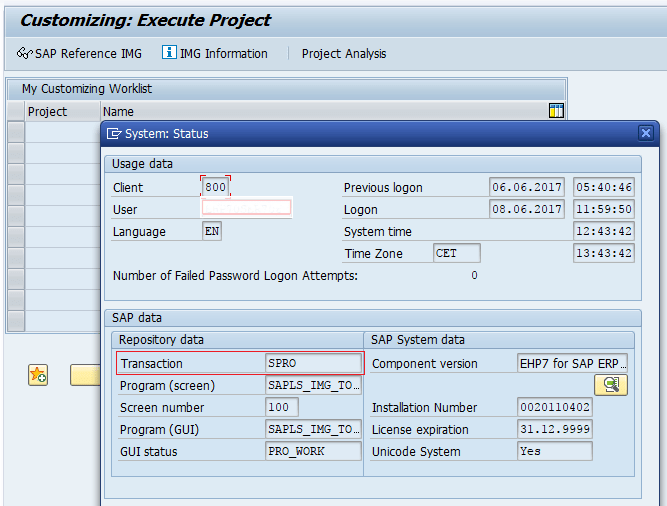Open SAP Reference IMG
The image size is (667, 506).
(80, 54)
